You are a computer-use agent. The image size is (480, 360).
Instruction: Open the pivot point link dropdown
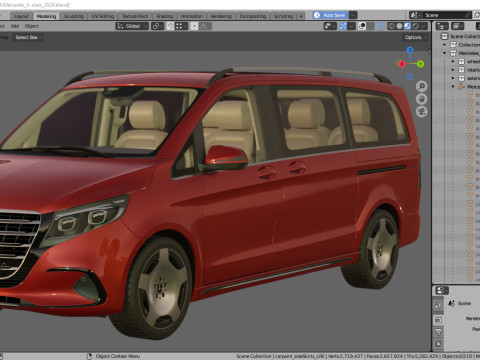(157, 26)
